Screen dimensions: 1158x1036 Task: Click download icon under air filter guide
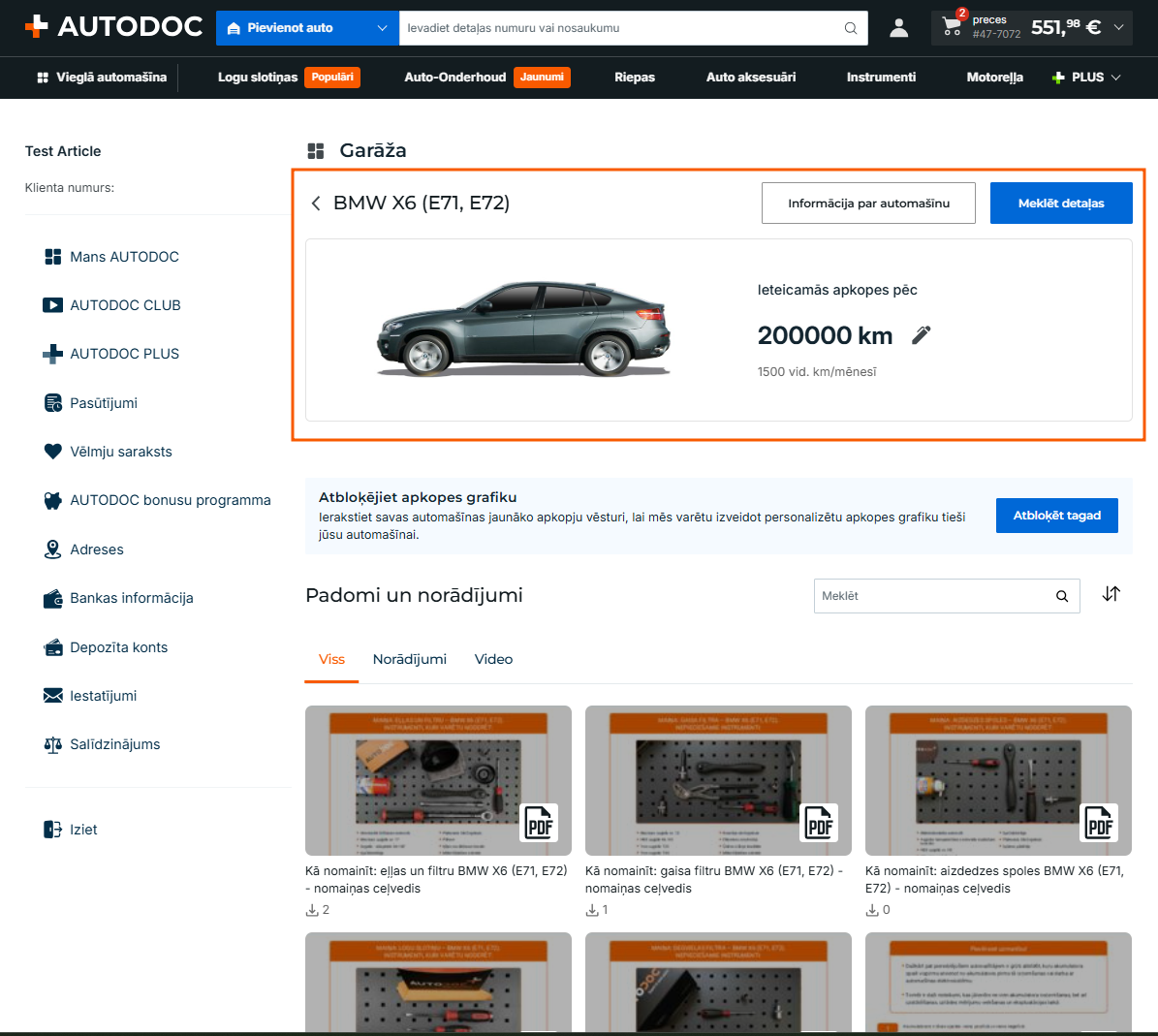click(x=591, y=910)
